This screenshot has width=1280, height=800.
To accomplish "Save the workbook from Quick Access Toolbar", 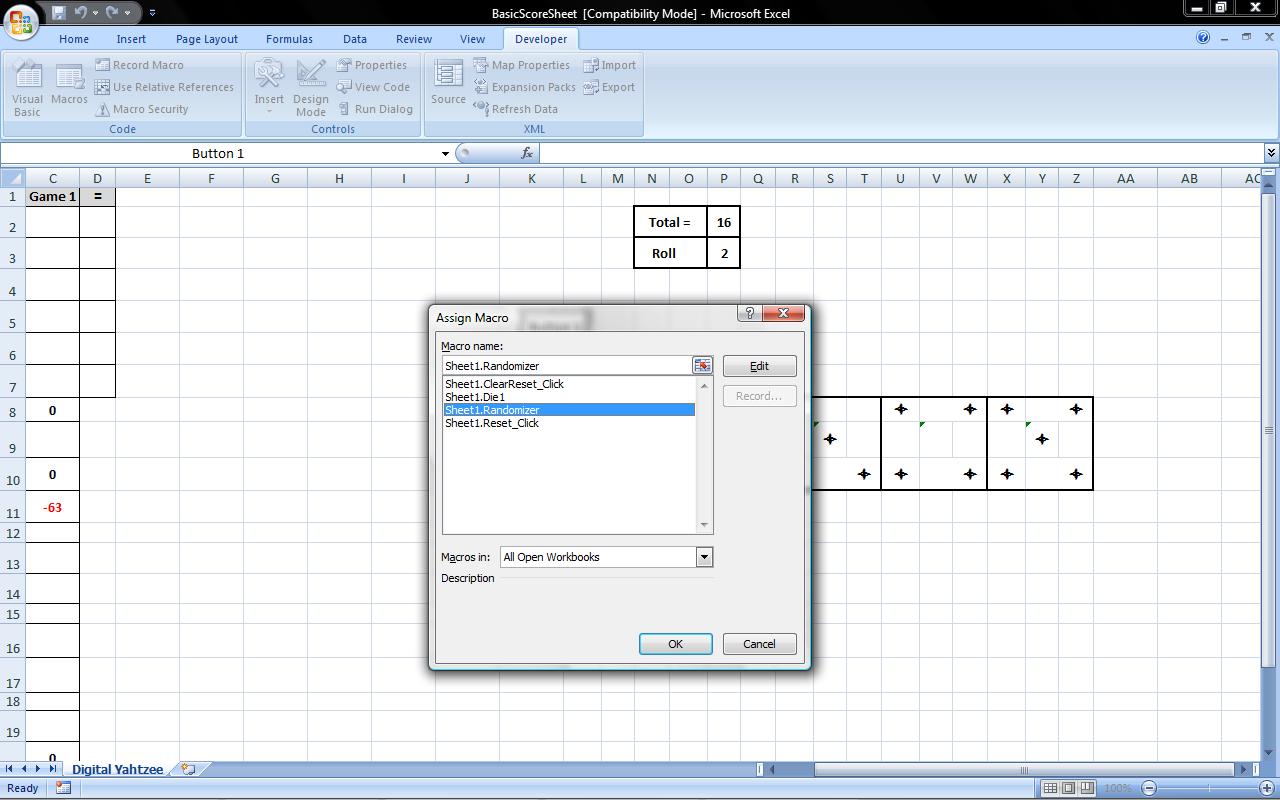I will click(59, 13).
